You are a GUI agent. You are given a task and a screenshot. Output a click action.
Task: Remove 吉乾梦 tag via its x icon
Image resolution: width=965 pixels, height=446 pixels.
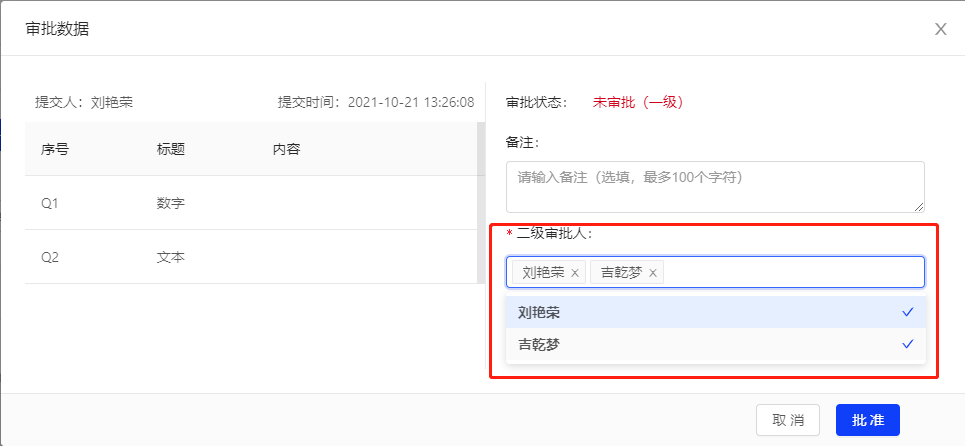click(x=653, y=273)
